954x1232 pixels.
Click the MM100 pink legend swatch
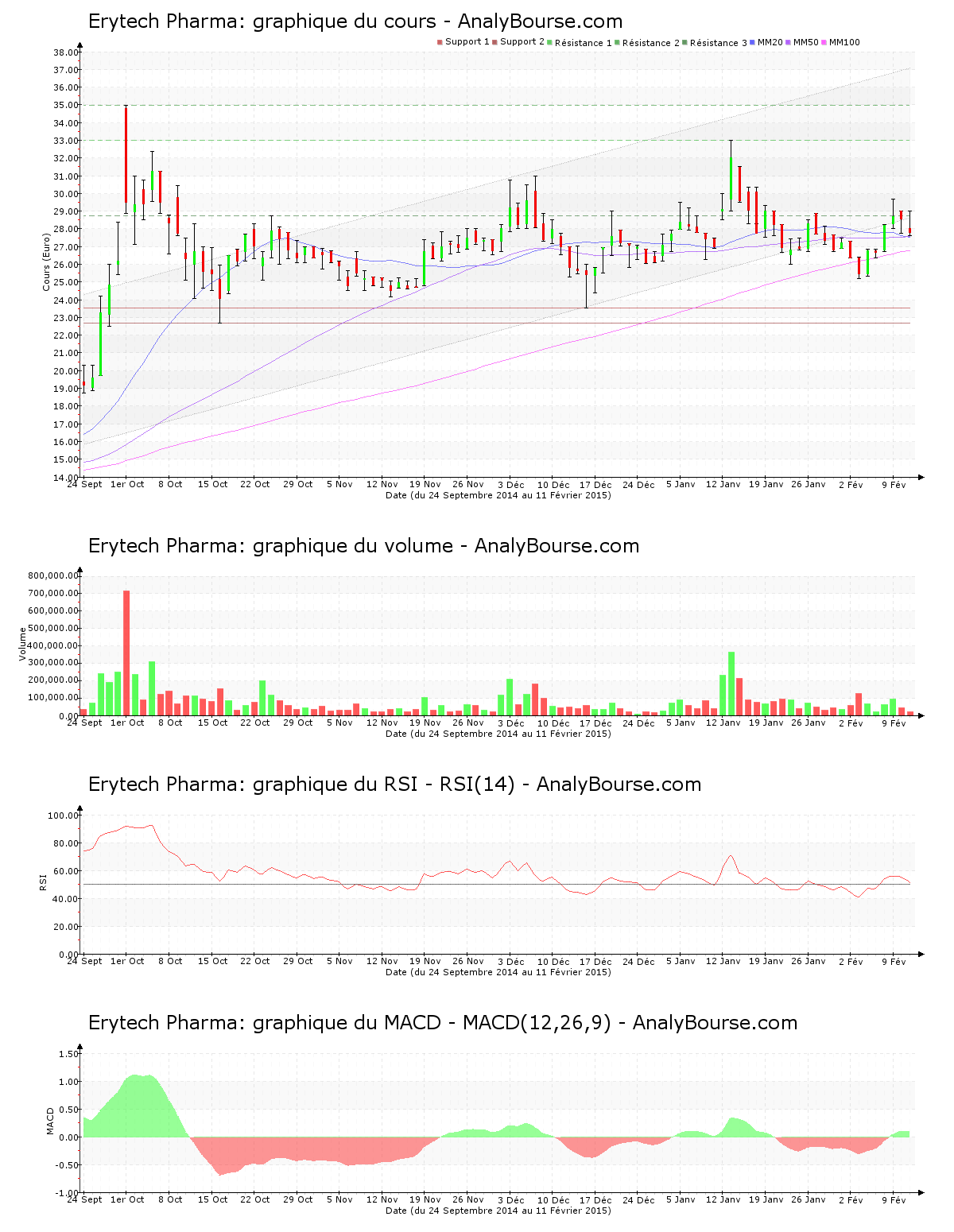[824, 42]
